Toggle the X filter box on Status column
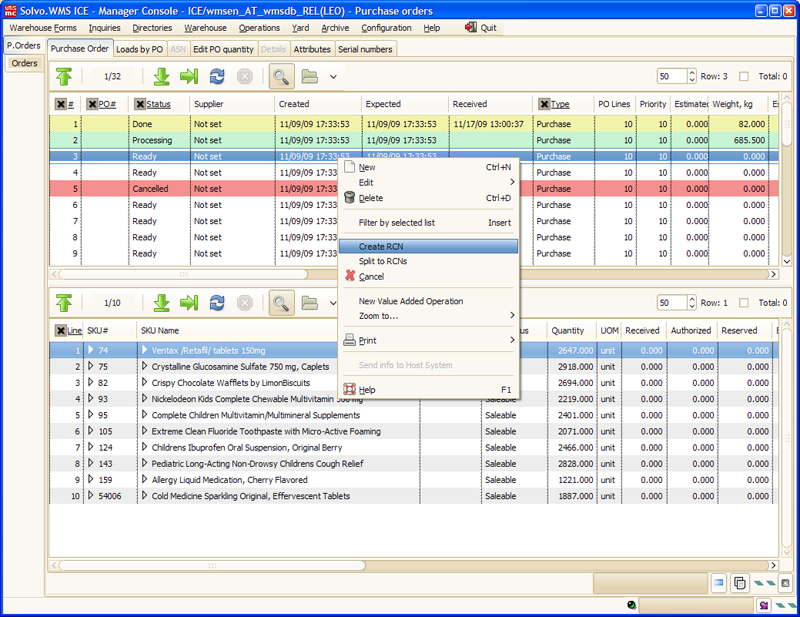 tap(139, 104)
